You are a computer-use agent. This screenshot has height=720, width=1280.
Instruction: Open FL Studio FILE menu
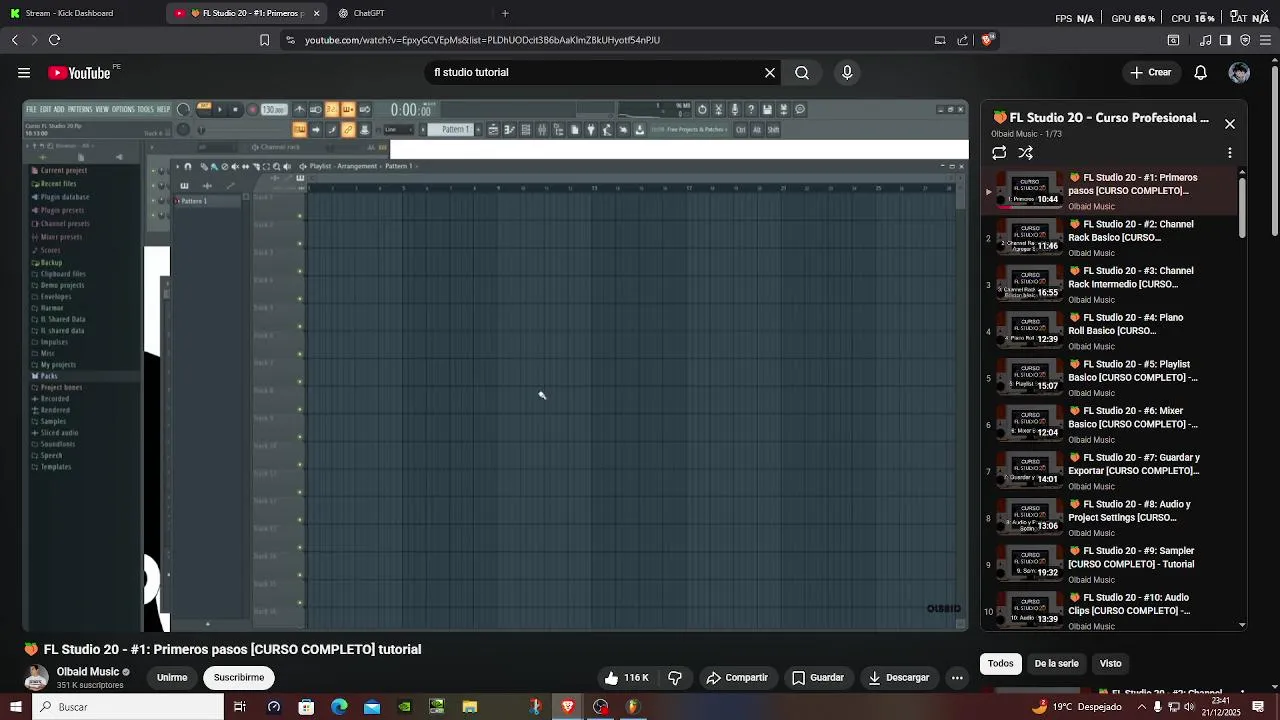[31, 109]
